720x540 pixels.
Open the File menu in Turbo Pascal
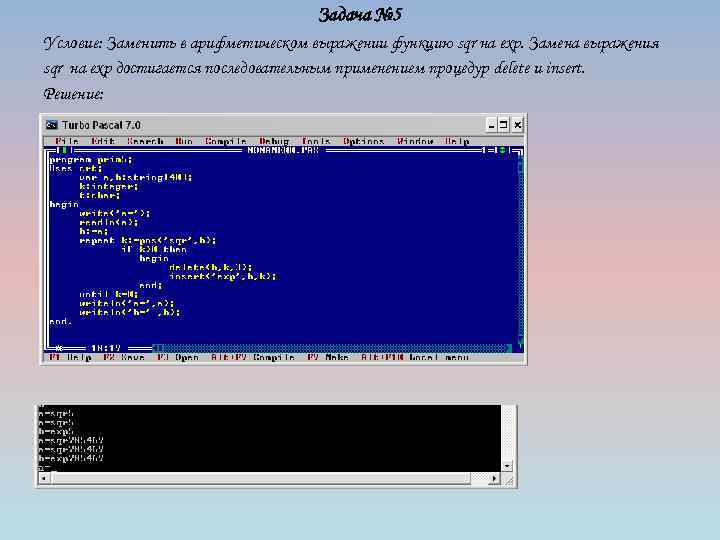67,141
